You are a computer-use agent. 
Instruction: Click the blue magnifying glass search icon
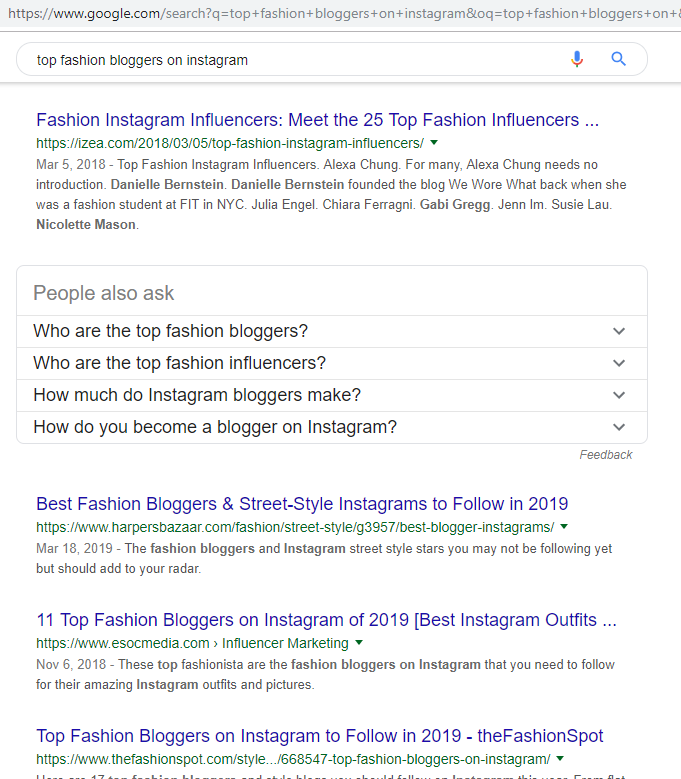(x=618, y=59)
